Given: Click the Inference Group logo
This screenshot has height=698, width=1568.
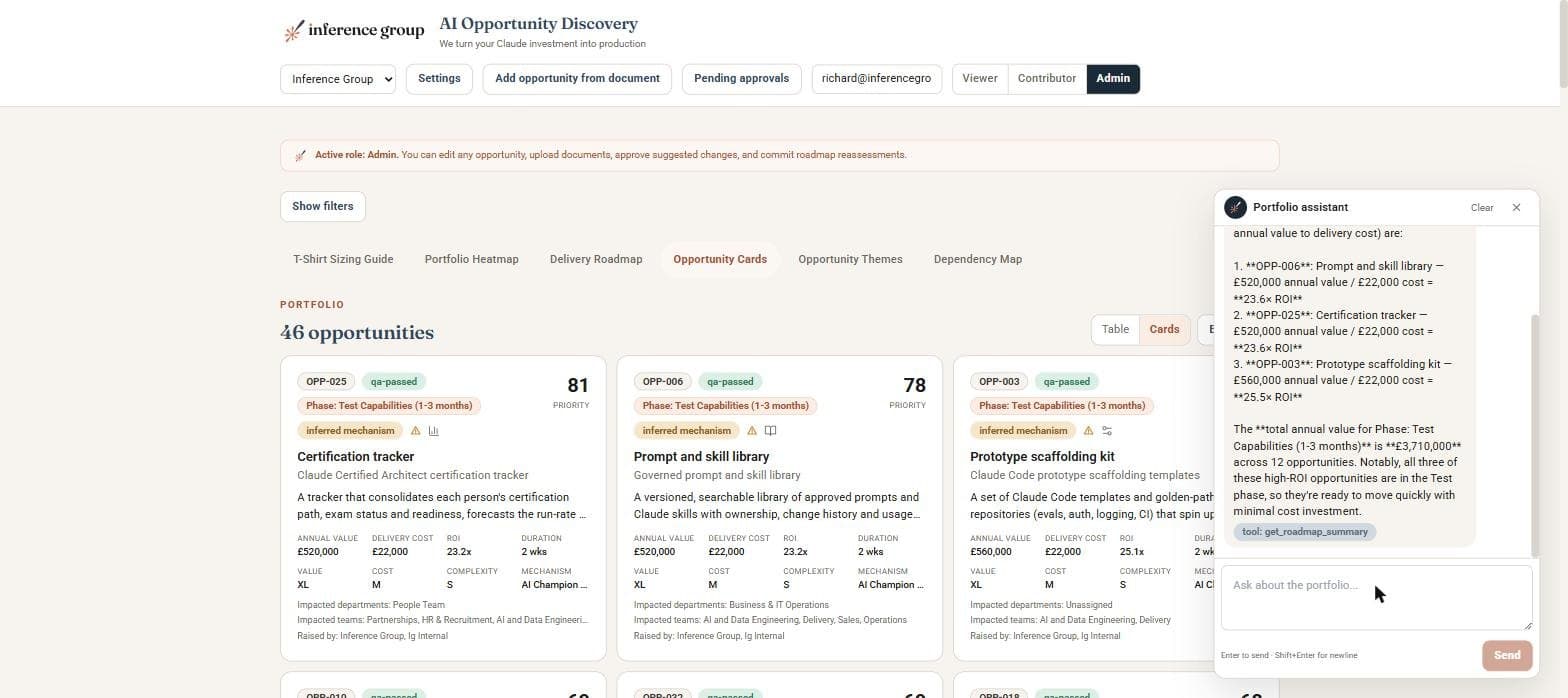Looking at the screenshot, I should click(354, 31).
